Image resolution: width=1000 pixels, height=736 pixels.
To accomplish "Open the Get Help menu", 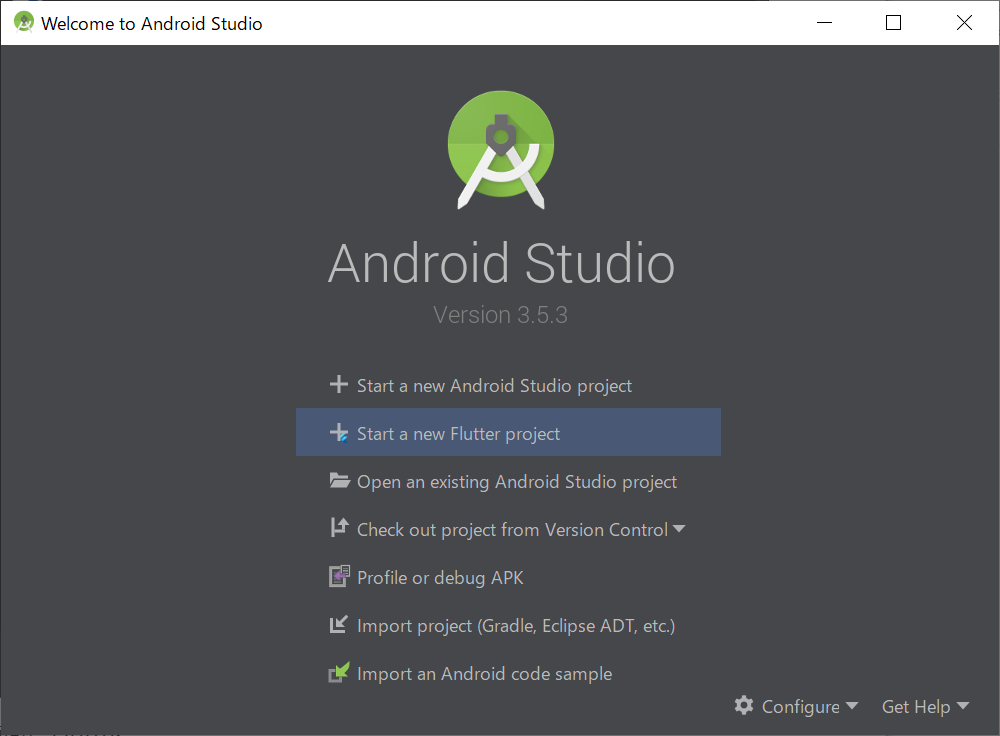I will (925, 707).
